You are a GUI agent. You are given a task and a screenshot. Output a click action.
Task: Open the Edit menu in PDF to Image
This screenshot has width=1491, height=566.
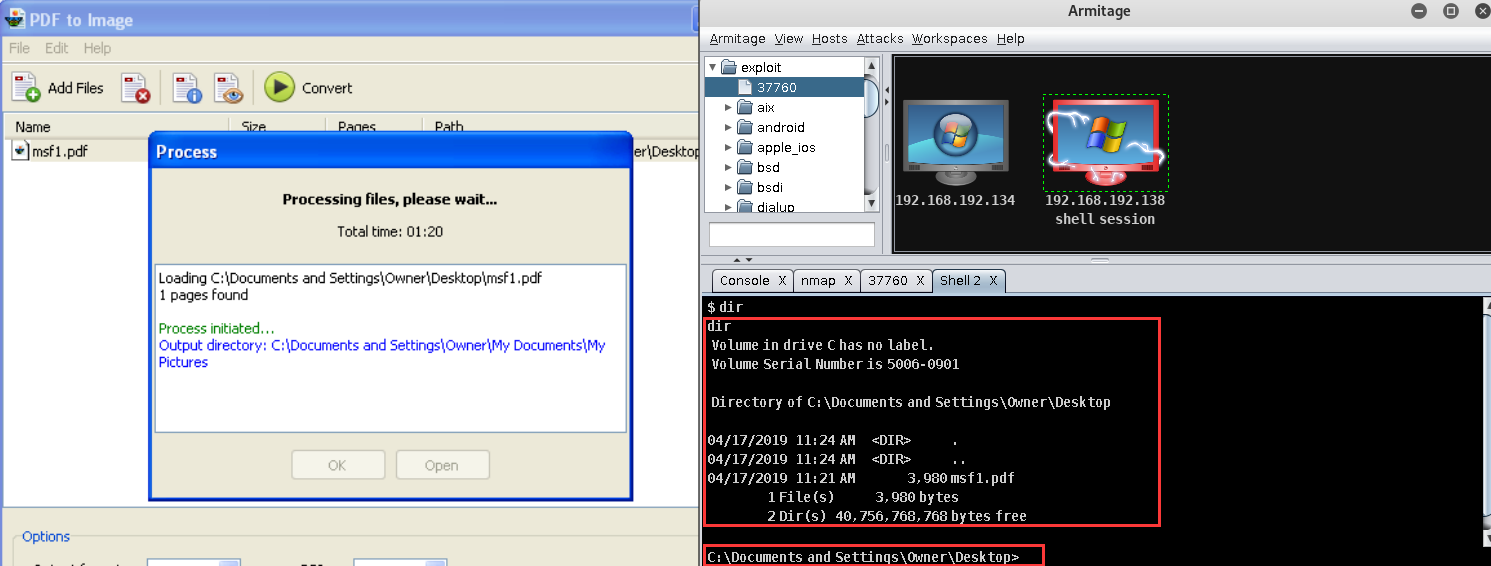coord(57,48)
